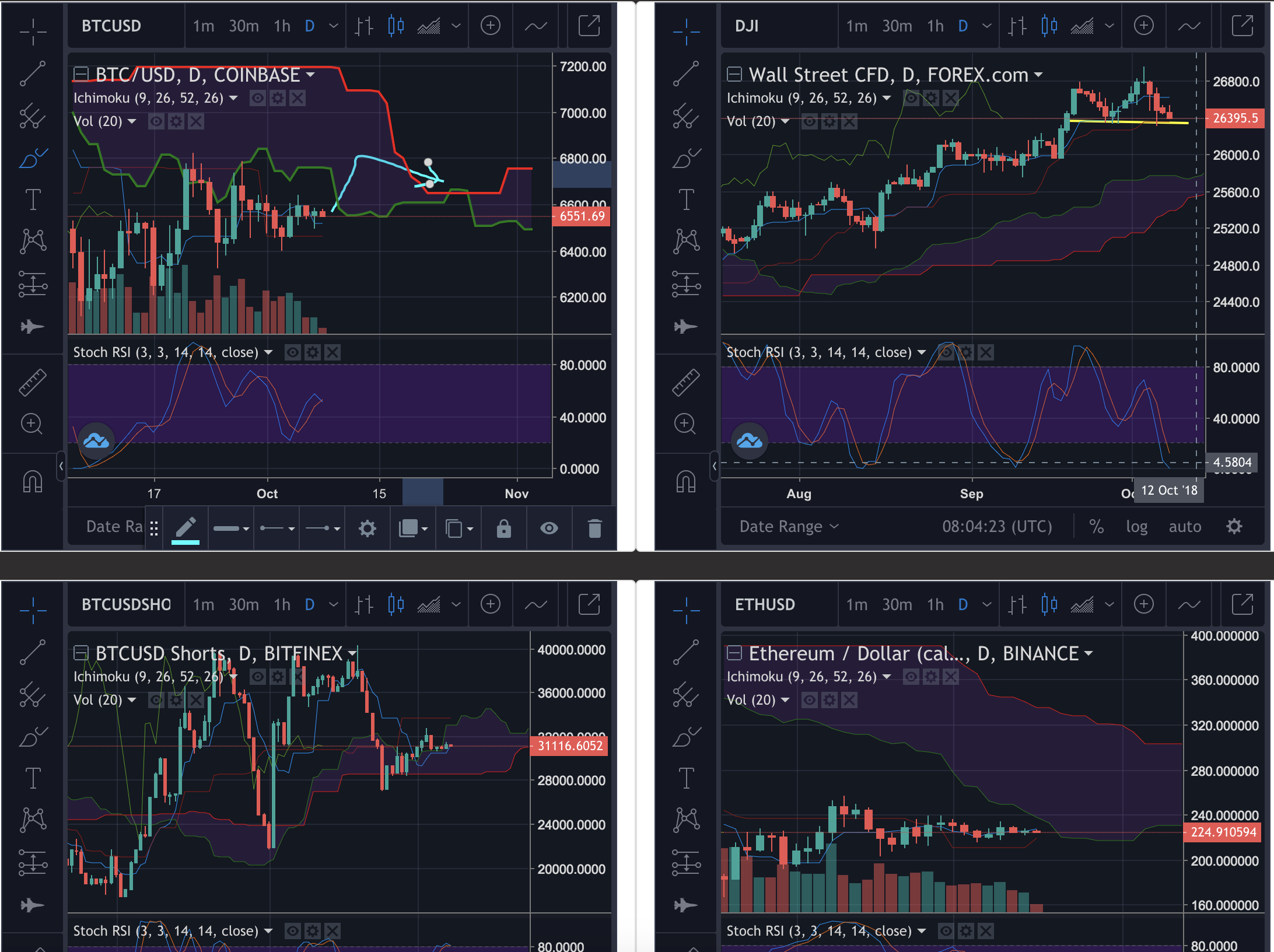Pop out the BTCUSDSHORTS chart
The width and height of the screenshot is (1274, 952).
click(589, 604)
